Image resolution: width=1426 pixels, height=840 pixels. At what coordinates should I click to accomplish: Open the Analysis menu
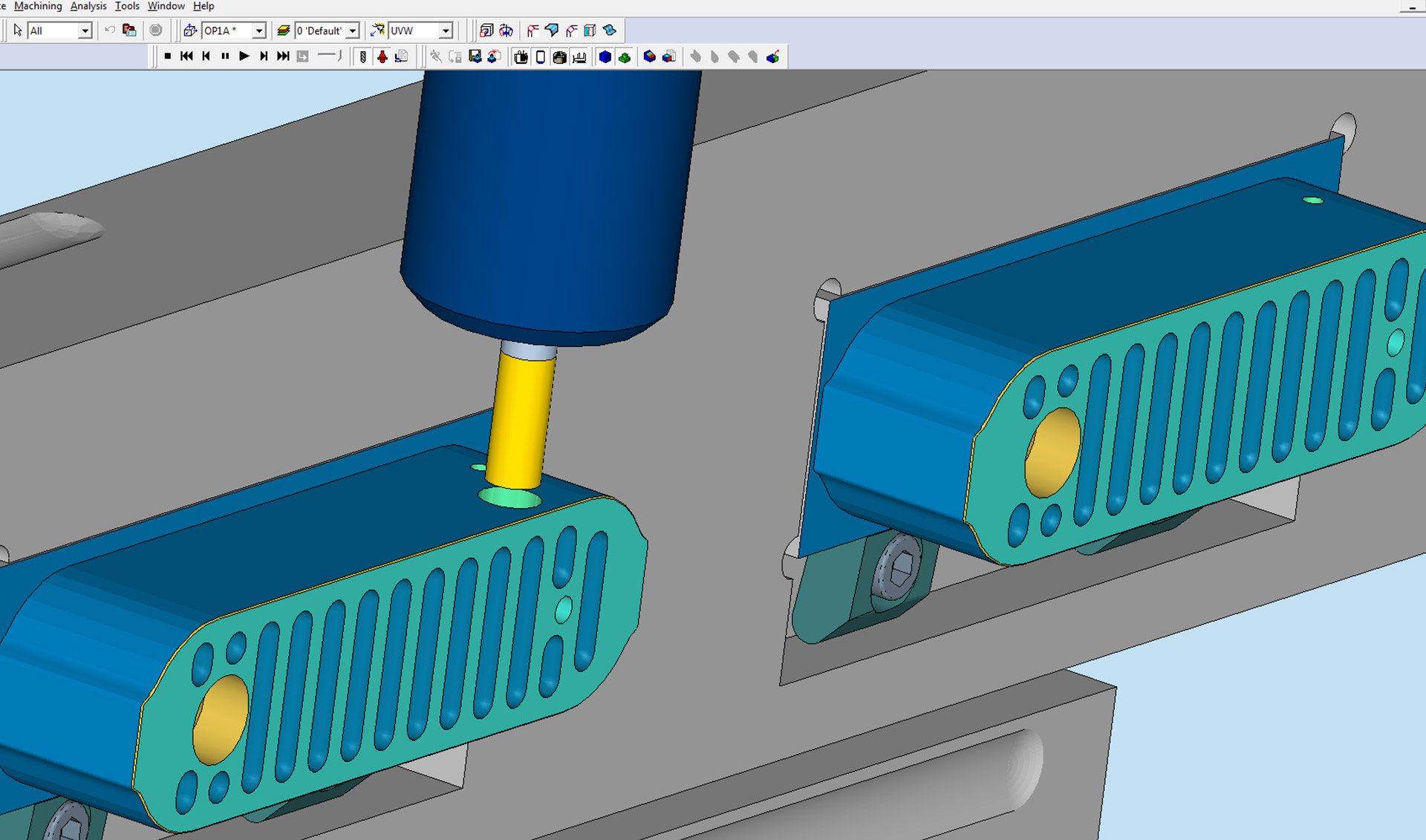[88, 6]
